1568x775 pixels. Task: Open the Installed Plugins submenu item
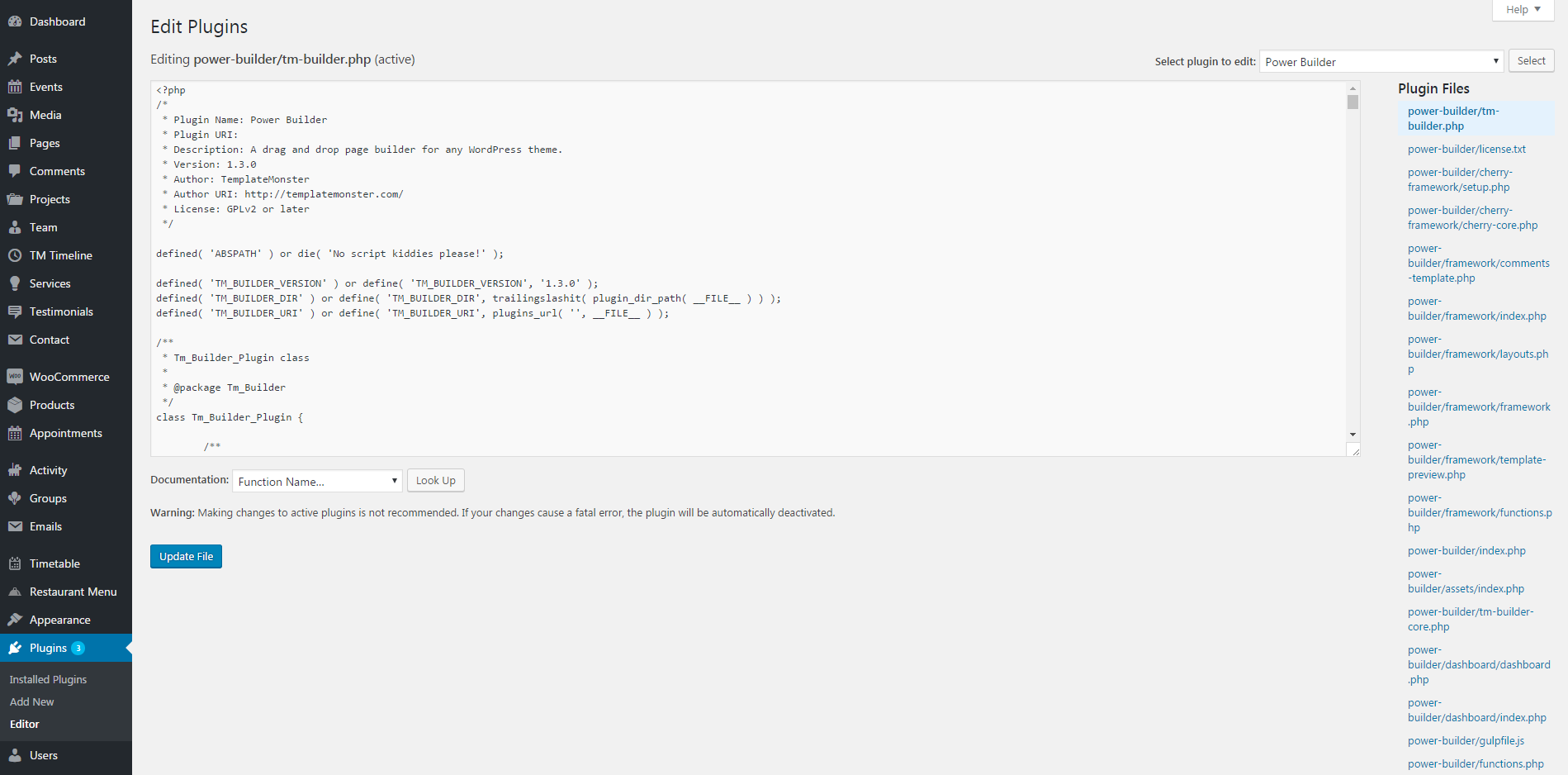(x=48, y=679)
